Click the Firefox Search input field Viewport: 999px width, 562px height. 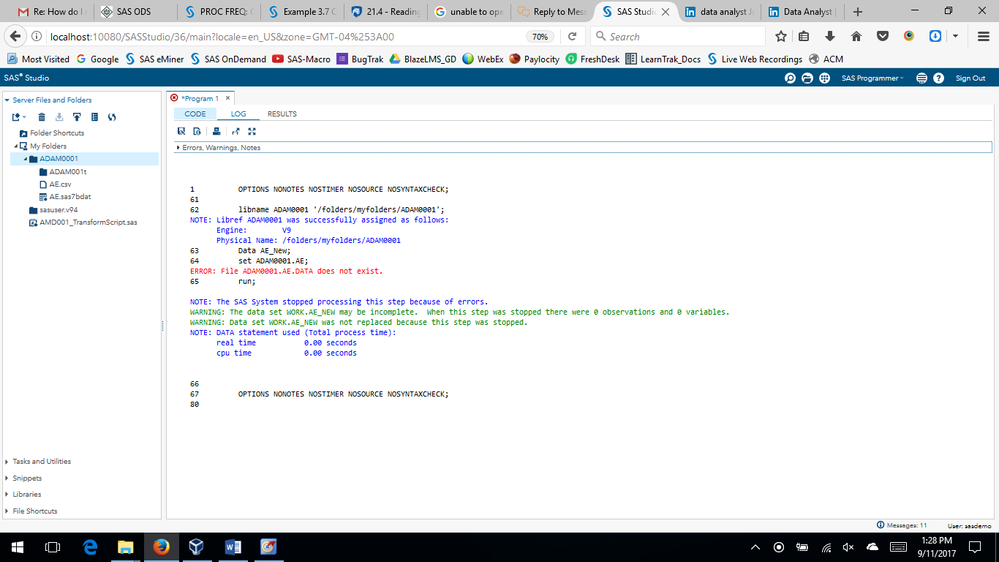678,36
